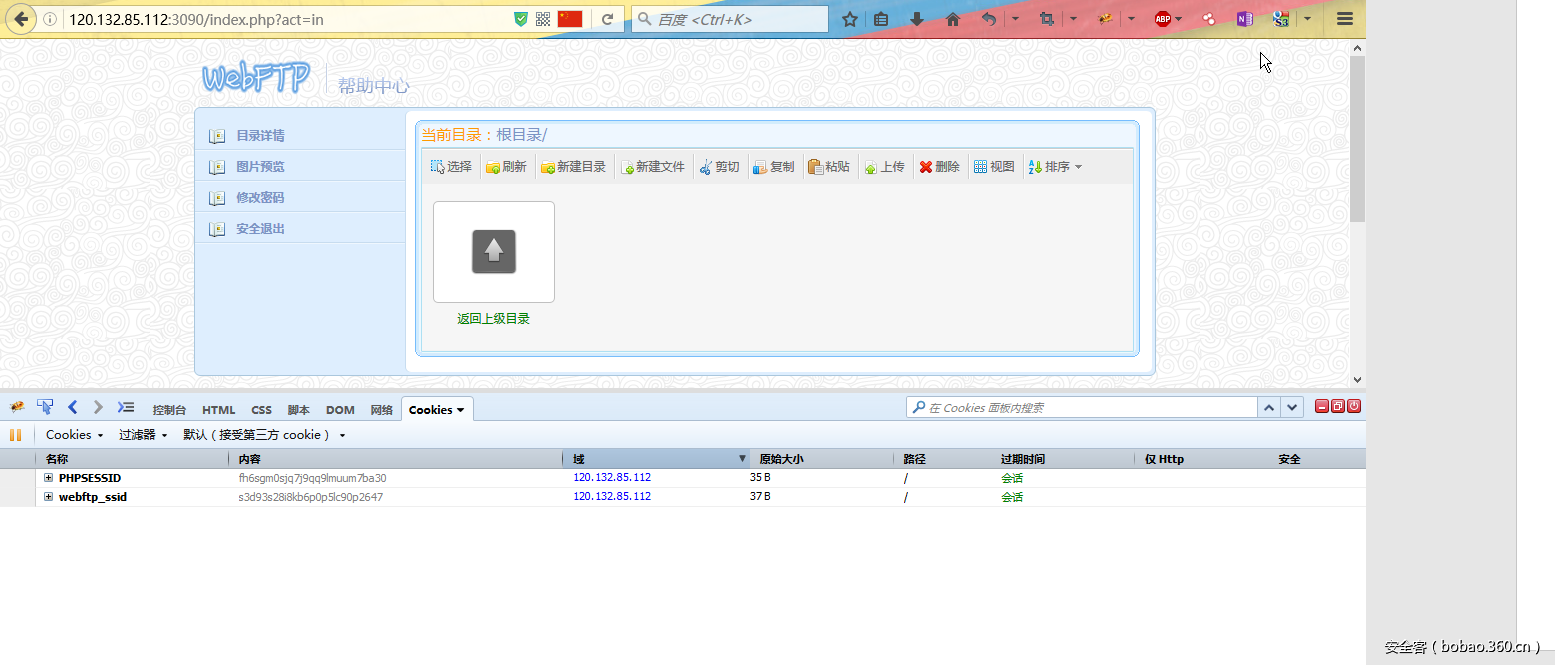Screen dimensions: 1555x665
Task: Log out via 安全退出 link
Action: [x=259, y=227]
